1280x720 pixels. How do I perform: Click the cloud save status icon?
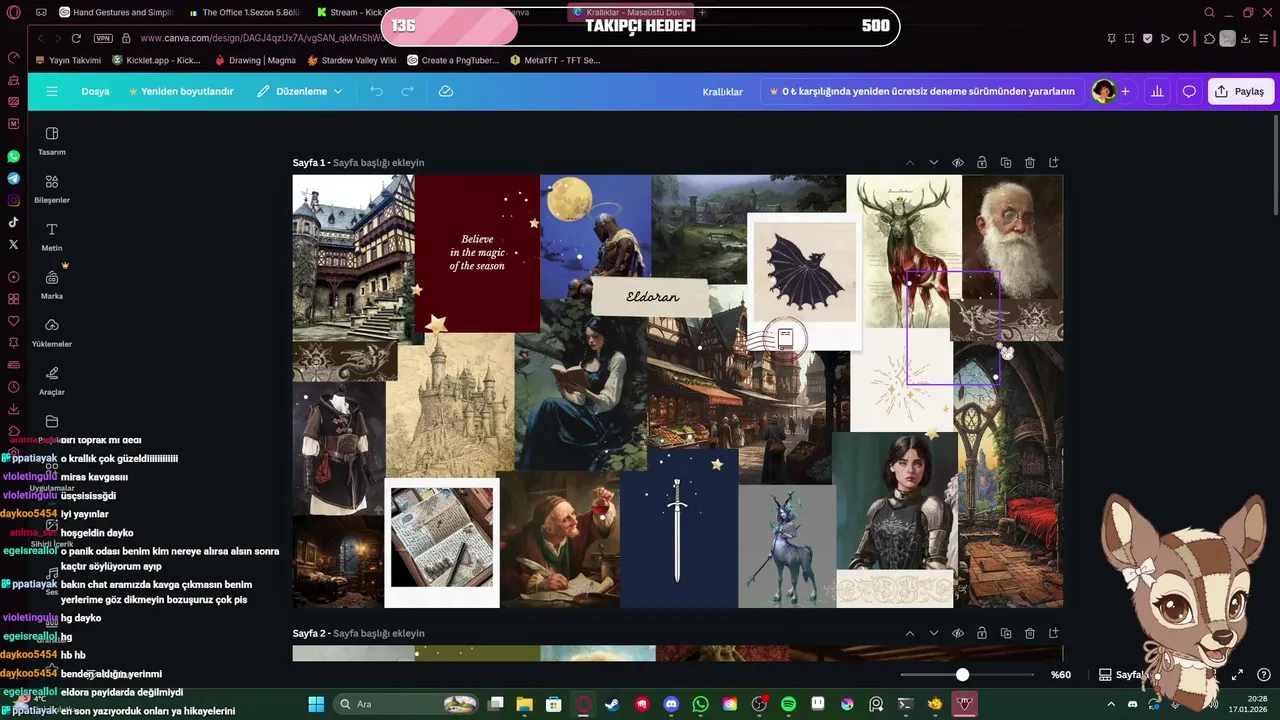[446, 91]
